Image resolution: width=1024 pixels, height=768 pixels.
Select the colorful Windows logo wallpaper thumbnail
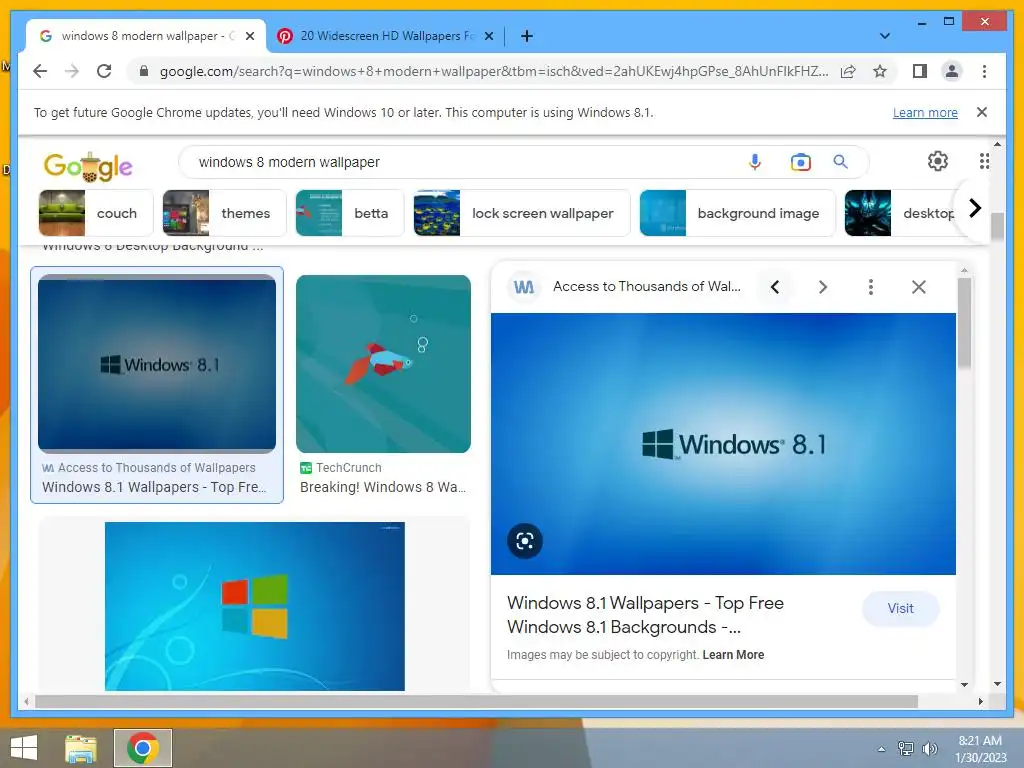coord(255,606)
